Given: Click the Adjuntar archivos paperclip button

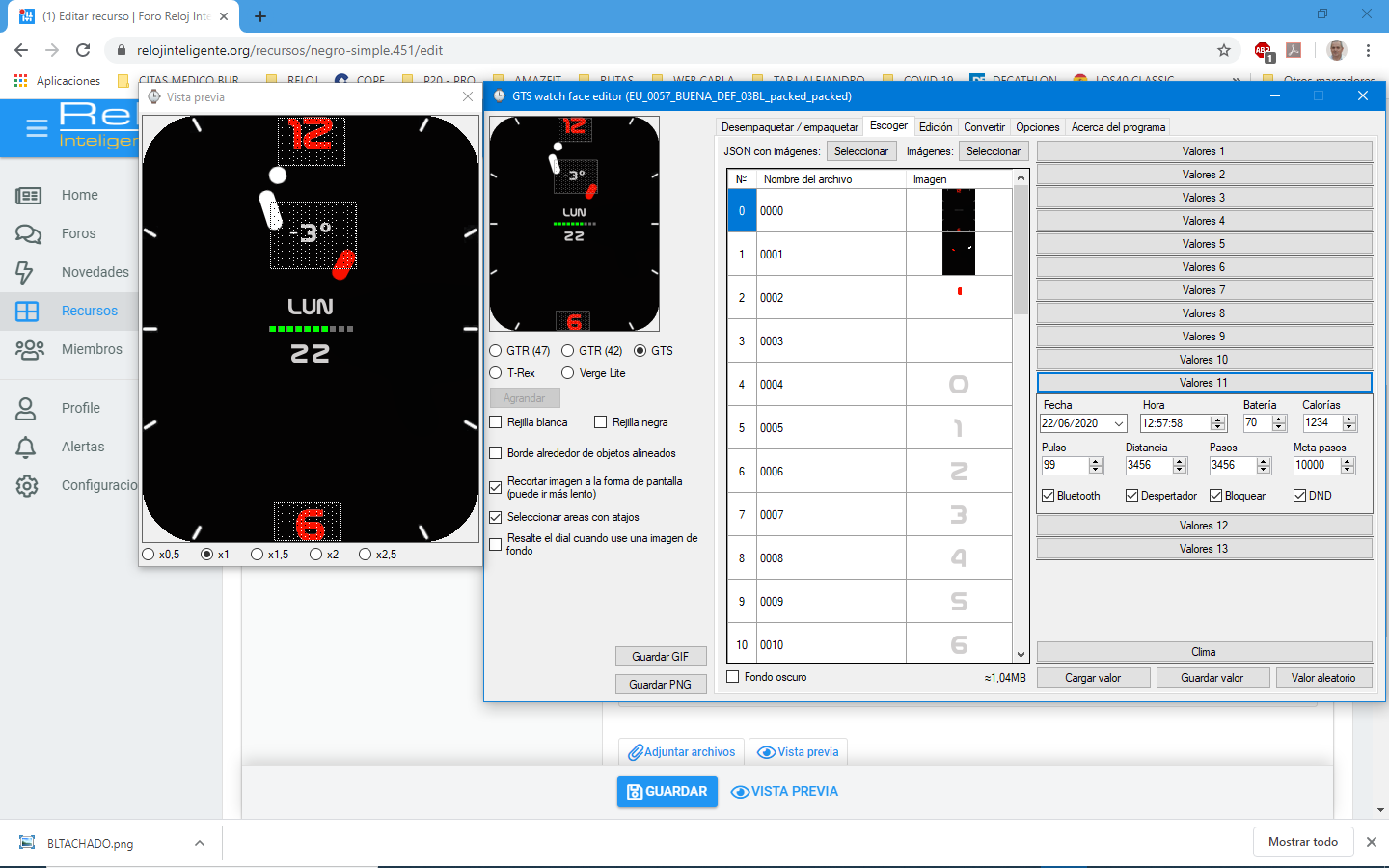Looking at the screenshot, I should [x=681, y=752].
